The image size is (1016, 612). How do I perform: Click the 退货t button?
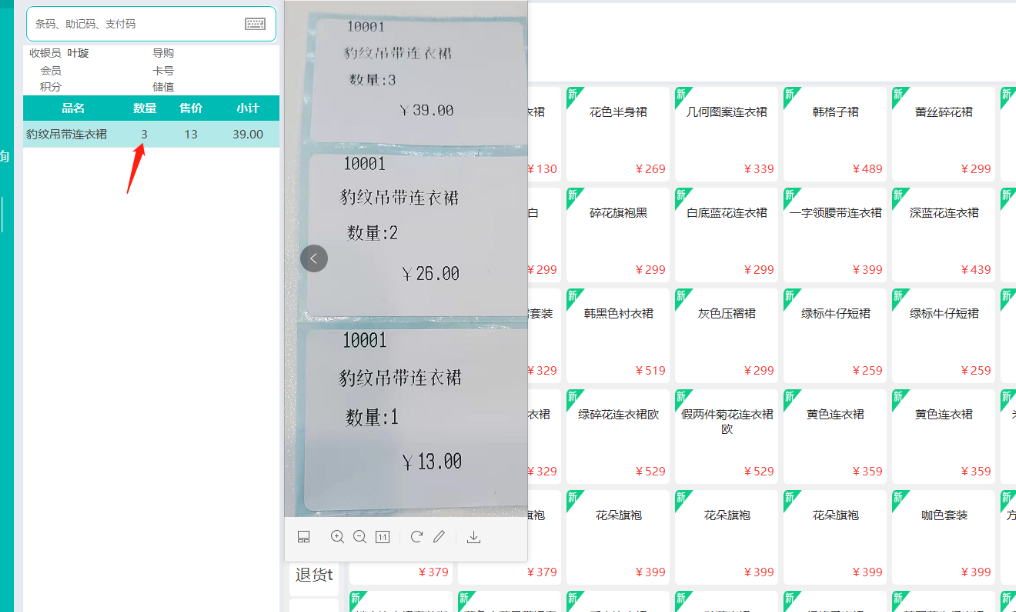click(314, 574)
